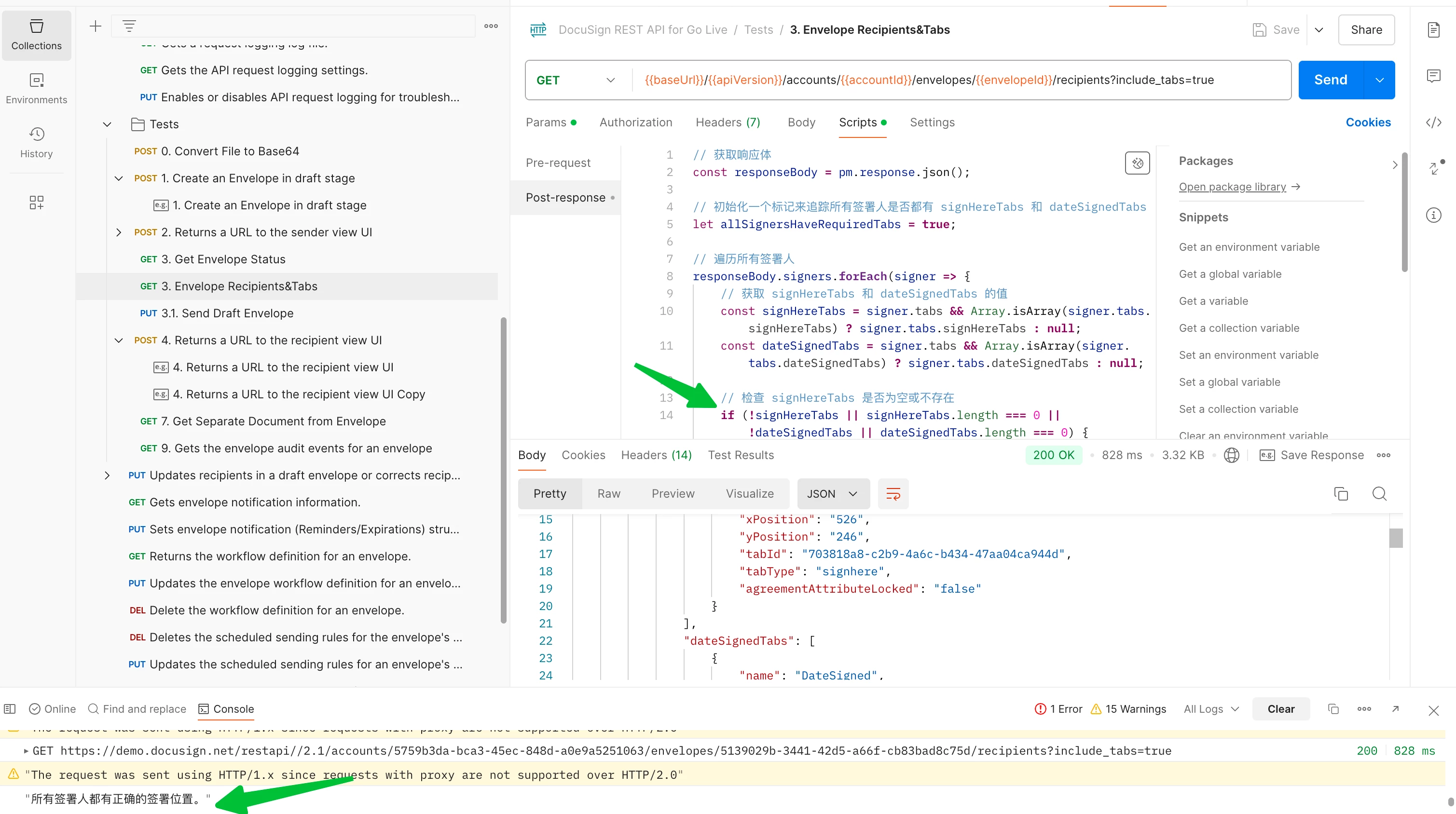Open the configure workspace sidebar icon

[x=36, y=203]
